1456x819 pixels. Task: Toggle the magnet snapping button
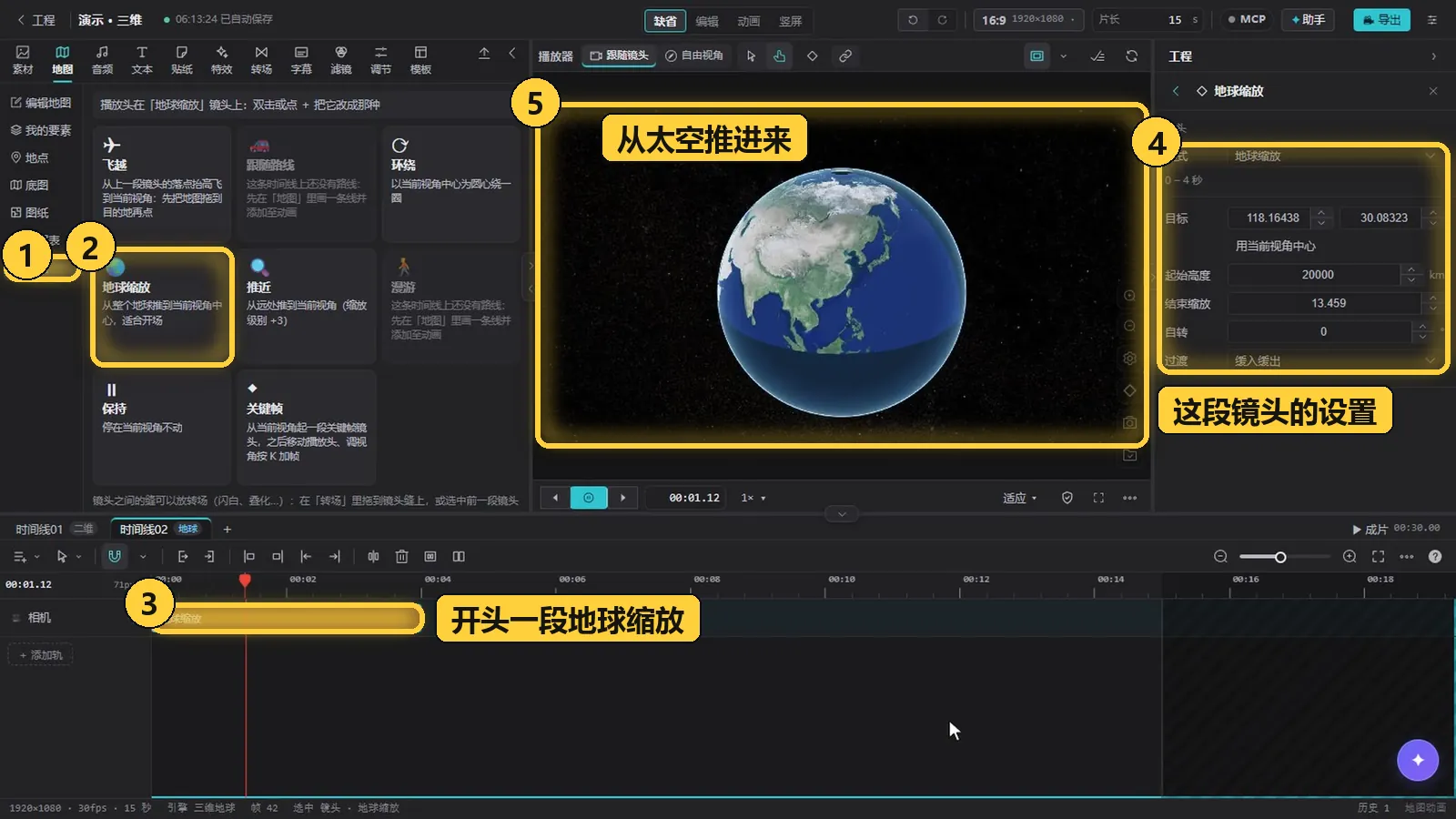point(115,556)
